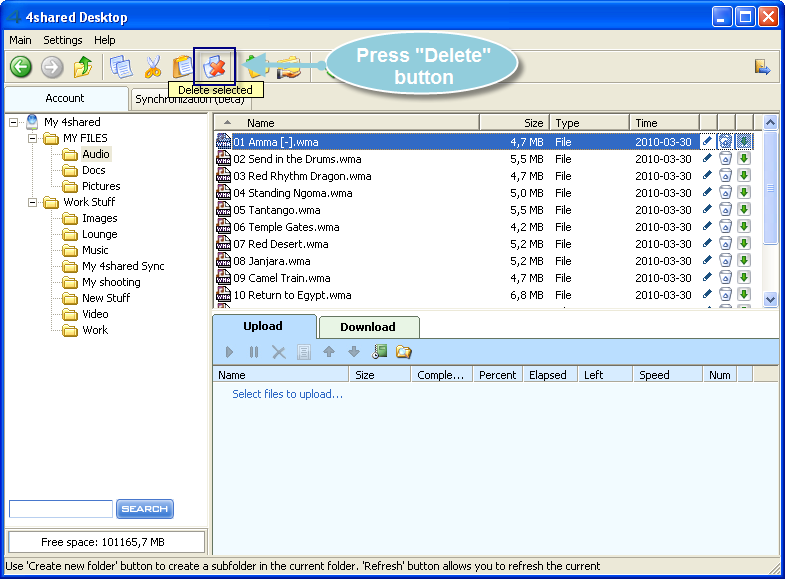The width and height of the screenshot is (785, 579).
Task: Move upload item up in queue
Action: pos(329,352)
